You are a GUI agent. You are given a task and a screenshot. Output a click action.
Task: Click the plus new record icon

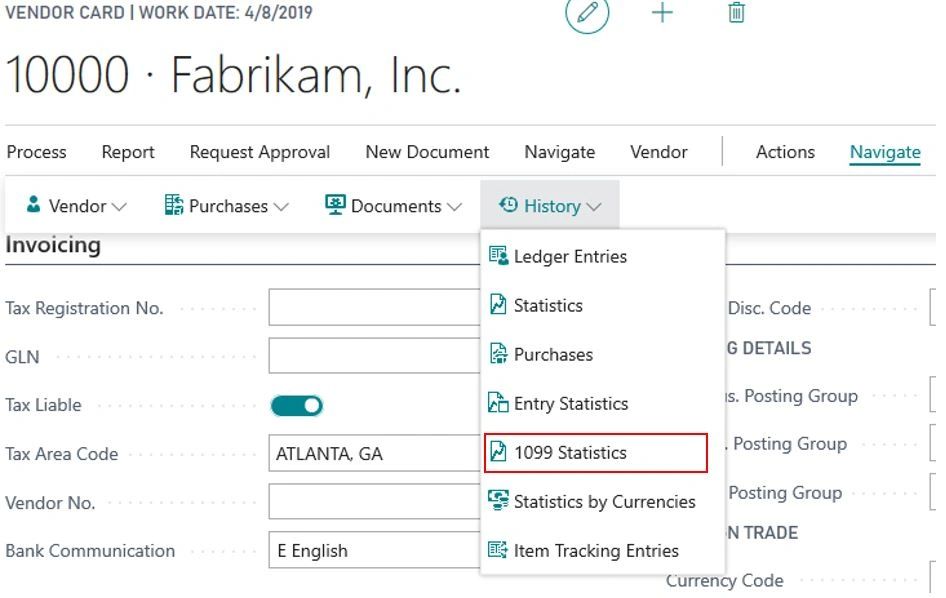pyautogui.click(x=662, y=13)
